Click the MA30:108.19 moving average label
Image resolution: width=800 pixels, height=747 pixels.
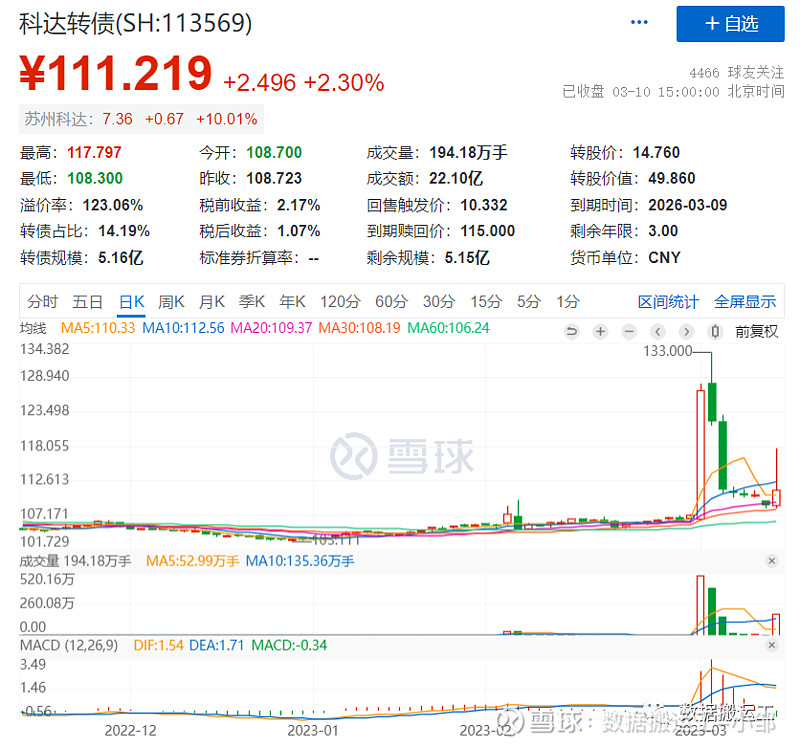(359, 328)
